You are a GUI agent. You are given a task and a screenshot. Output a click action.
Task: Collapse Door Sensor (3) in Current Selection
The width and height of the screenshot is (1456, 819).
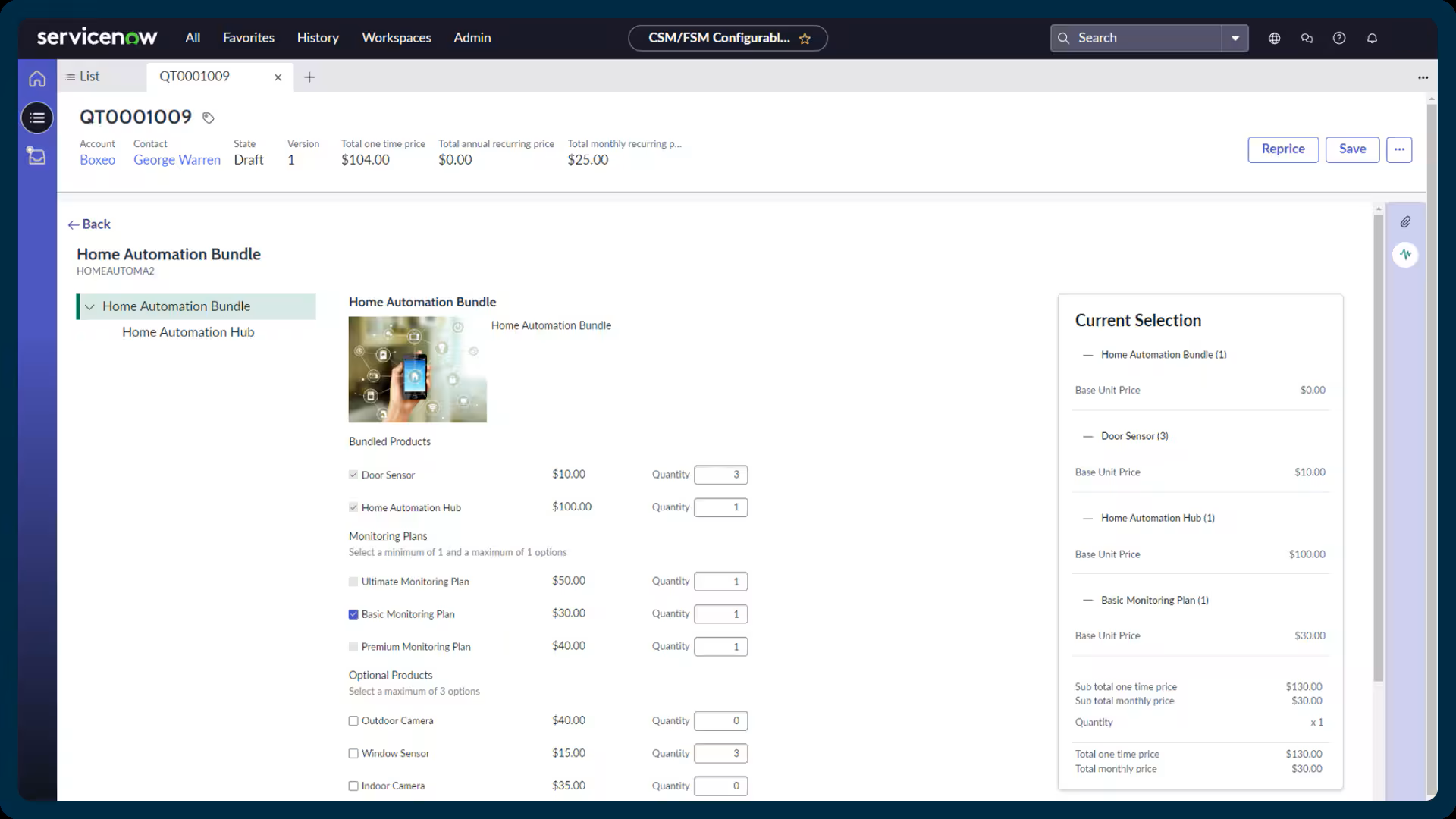coord(1088,436)
